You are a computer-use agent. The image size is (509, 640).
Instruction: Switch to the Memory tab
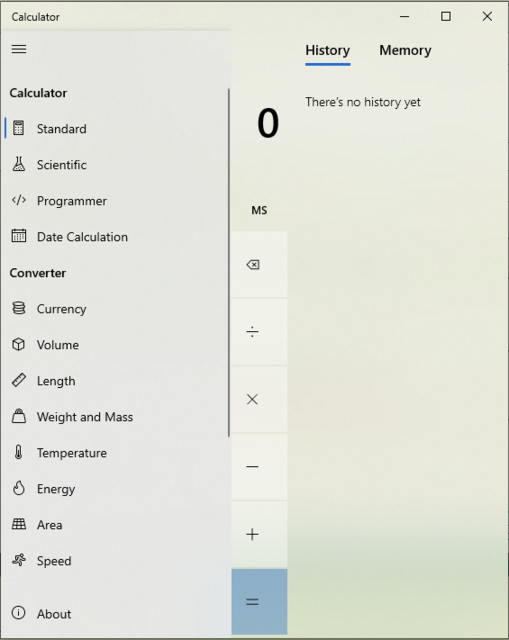coord(405,51)
